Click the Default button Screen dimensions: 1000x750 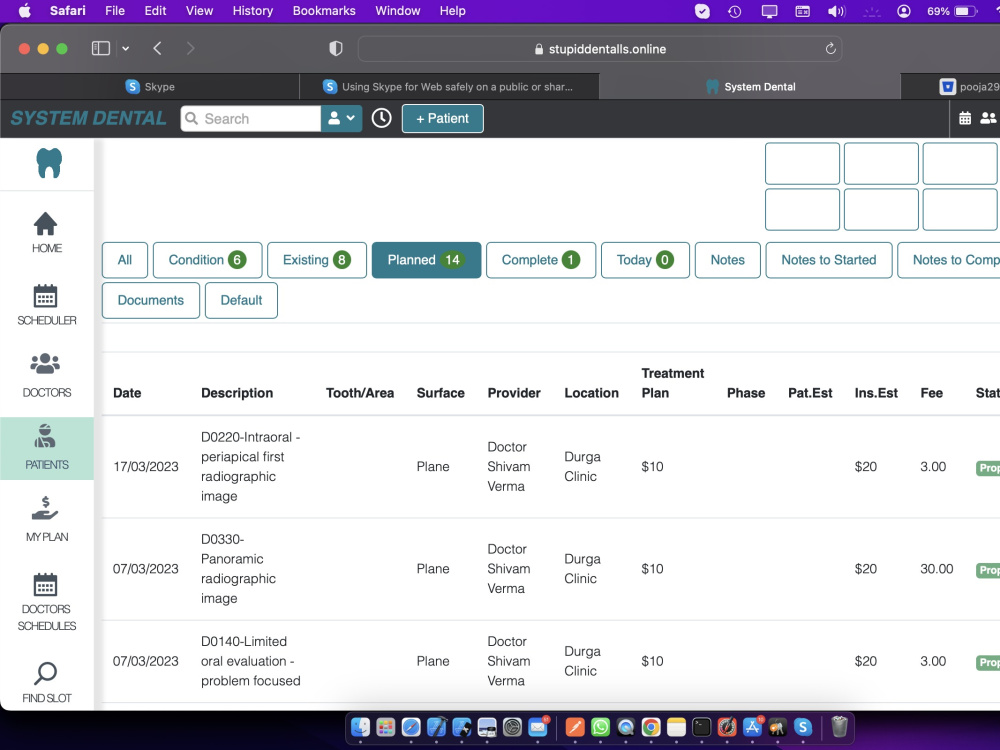(241, 300)
